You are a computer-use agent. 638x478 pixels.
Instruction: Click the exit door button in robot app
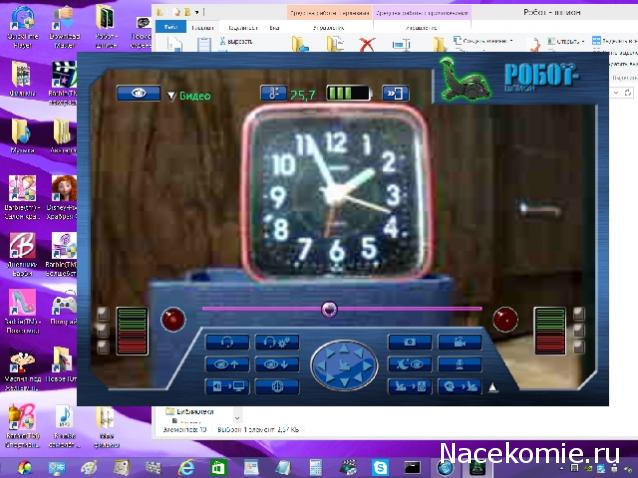(395, 93)
